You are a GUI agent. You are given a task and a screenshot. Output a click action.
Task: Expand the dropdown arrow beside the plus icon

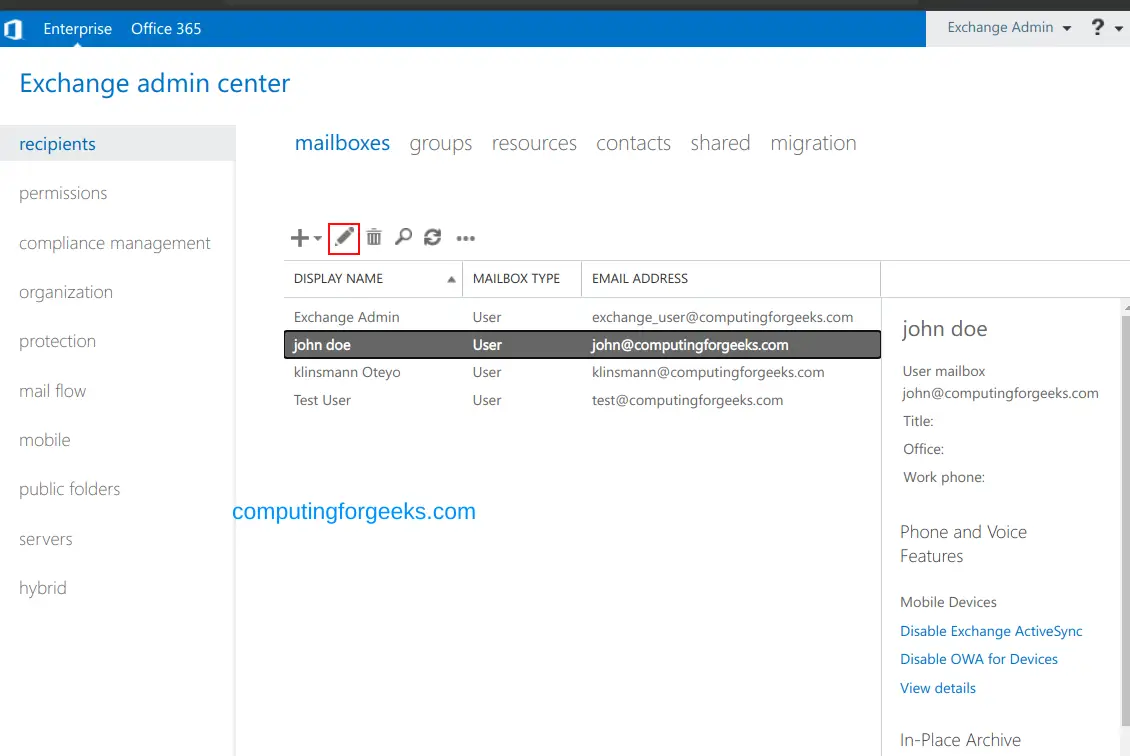coord(318,239)
